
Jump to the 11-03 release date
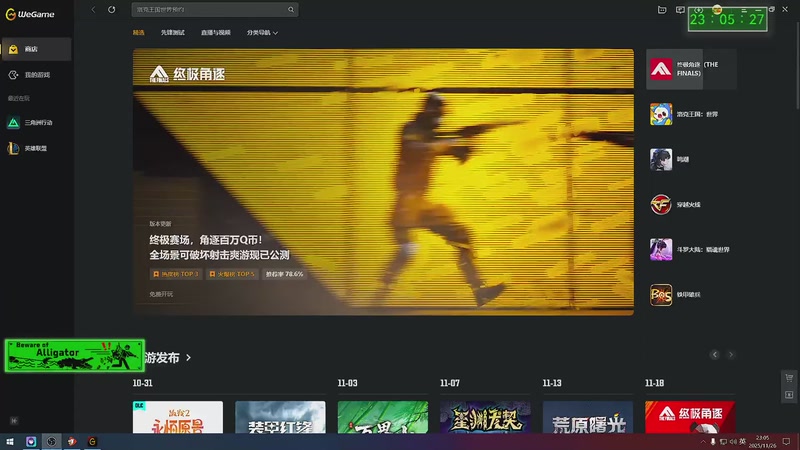coord(347,383)
